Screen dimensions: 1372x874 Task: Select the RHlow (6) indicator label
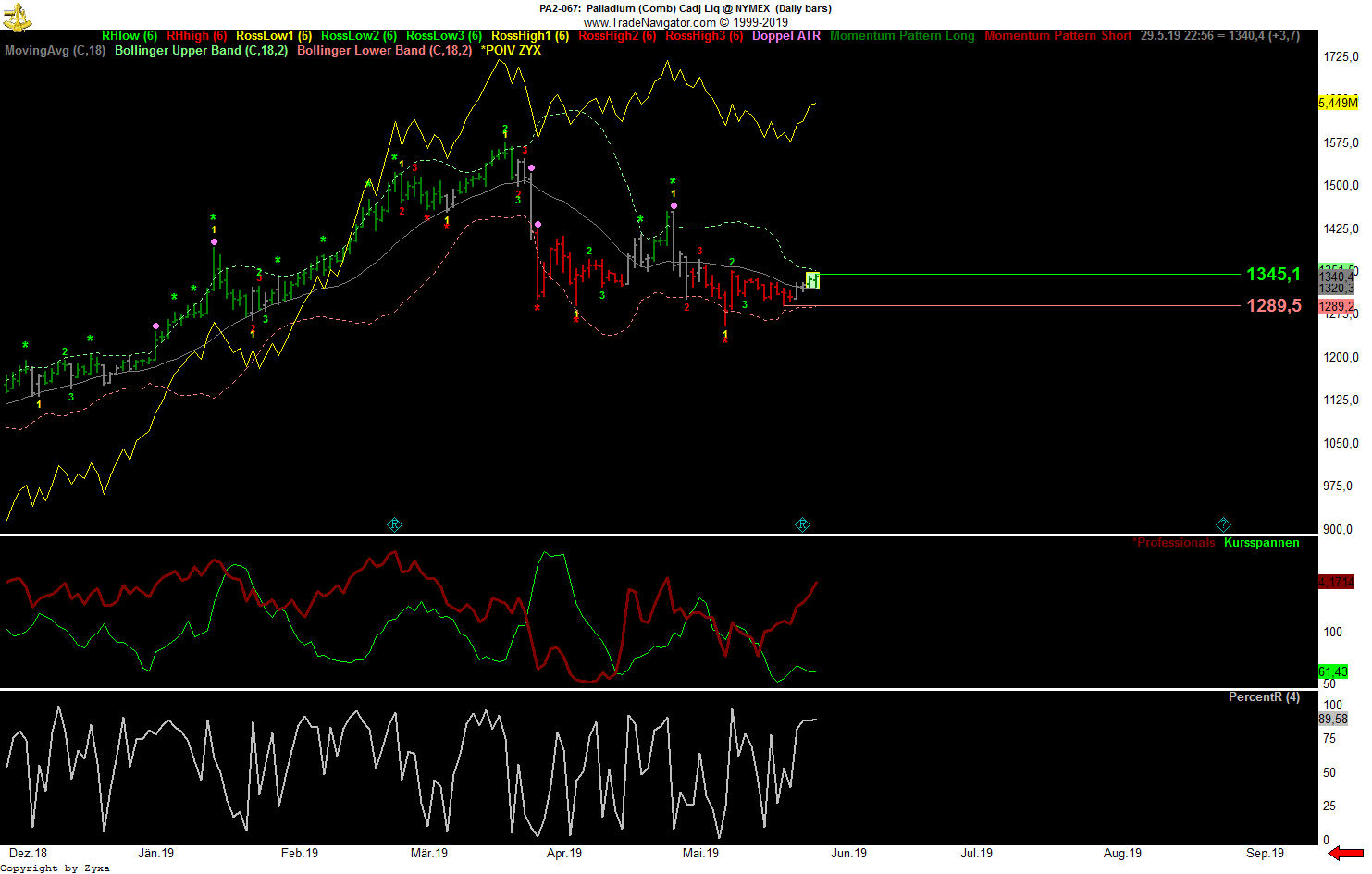click(x=130, y=36)
